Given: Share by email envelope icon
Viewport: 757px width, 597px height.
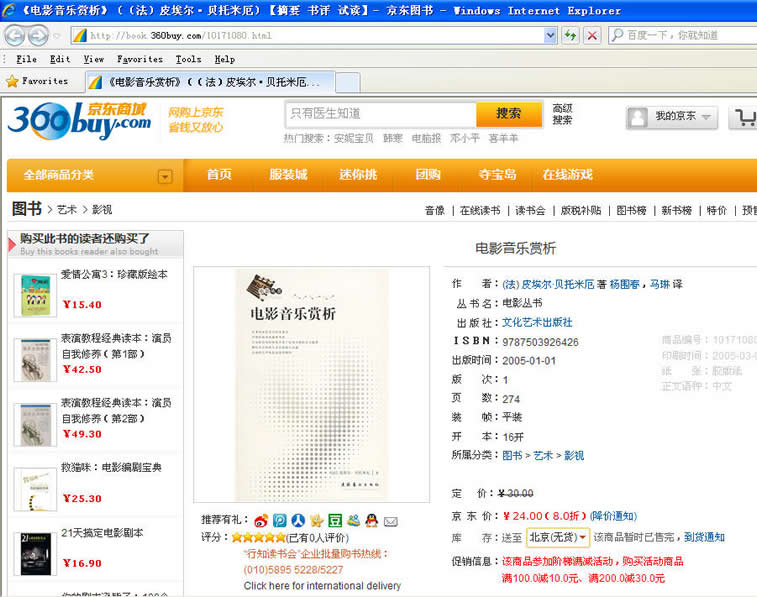Looking at the screenshot, I should [391, 521].
